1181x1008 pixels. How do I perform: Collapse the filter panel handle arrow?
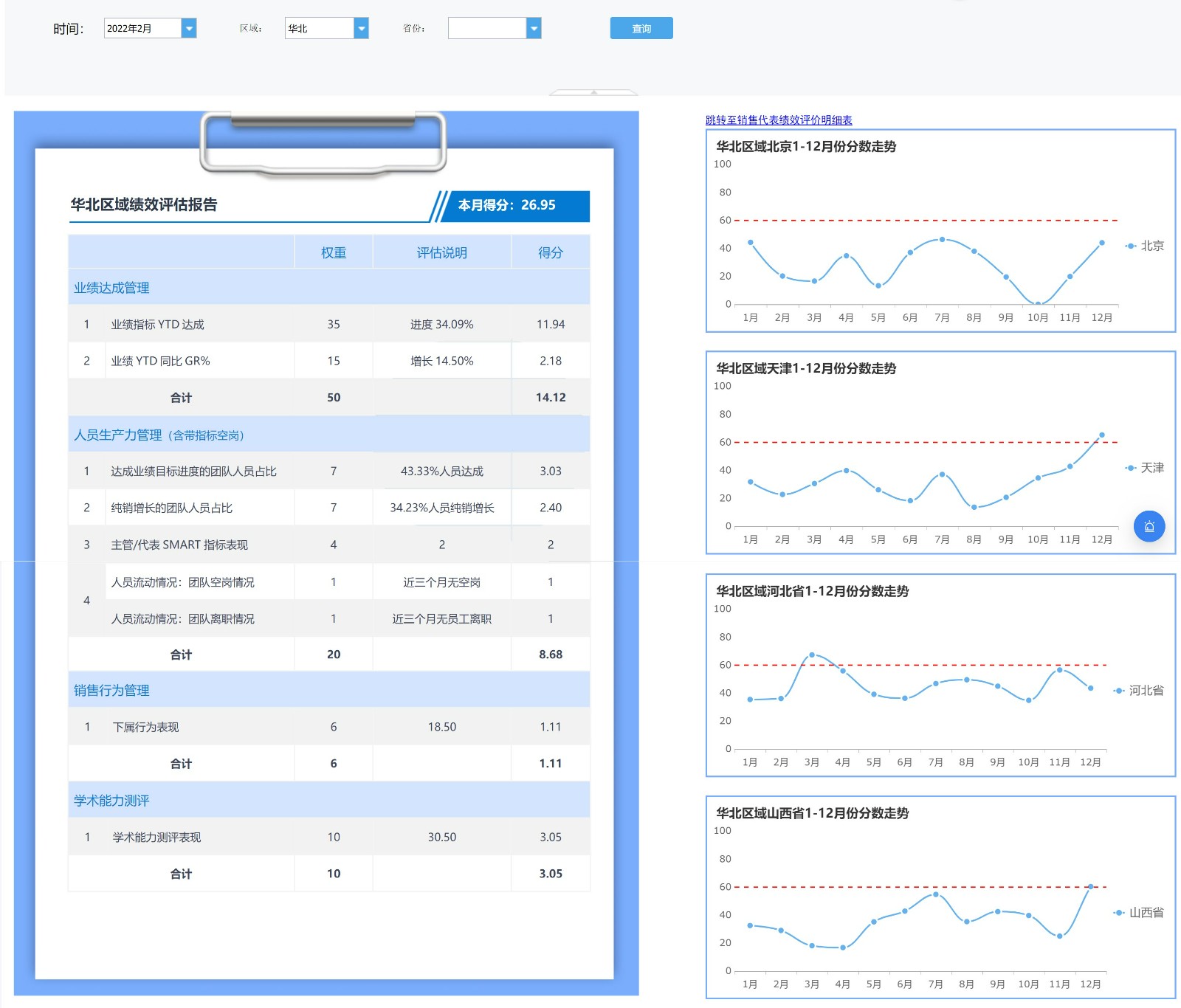pos(593,92)
